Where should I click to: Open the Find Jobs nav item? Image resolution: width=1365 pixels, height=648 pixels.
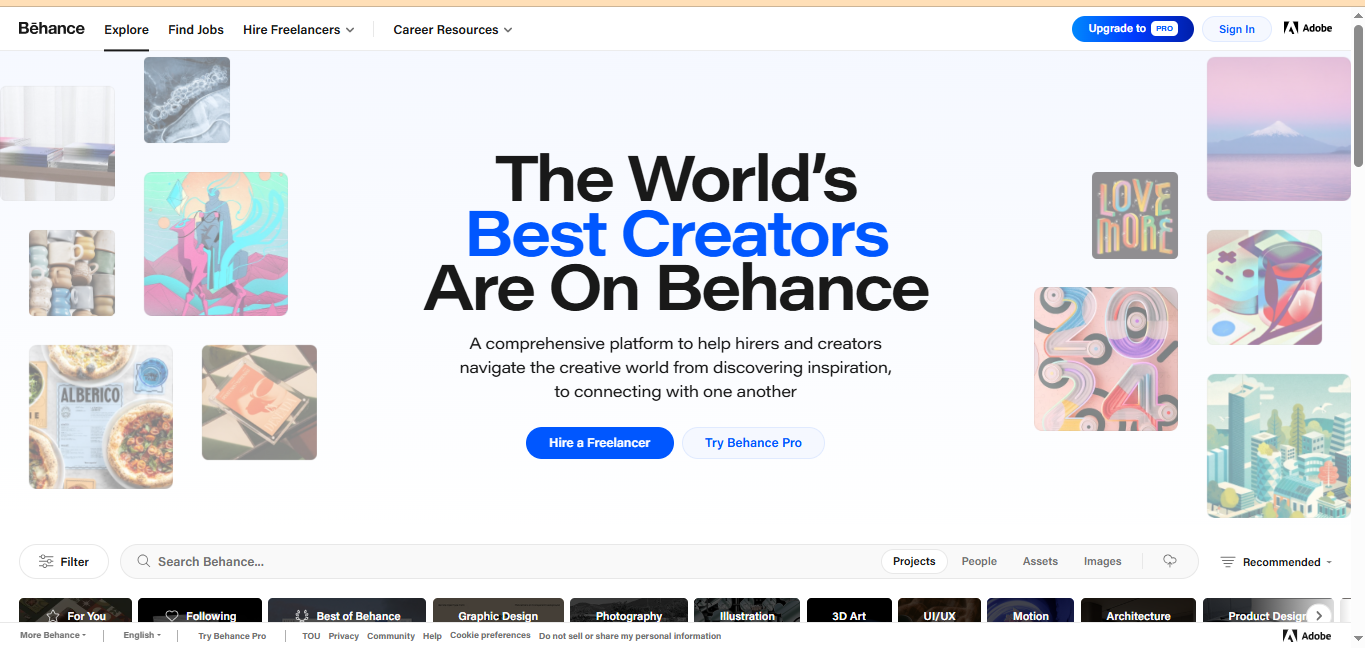coord(196,30)
